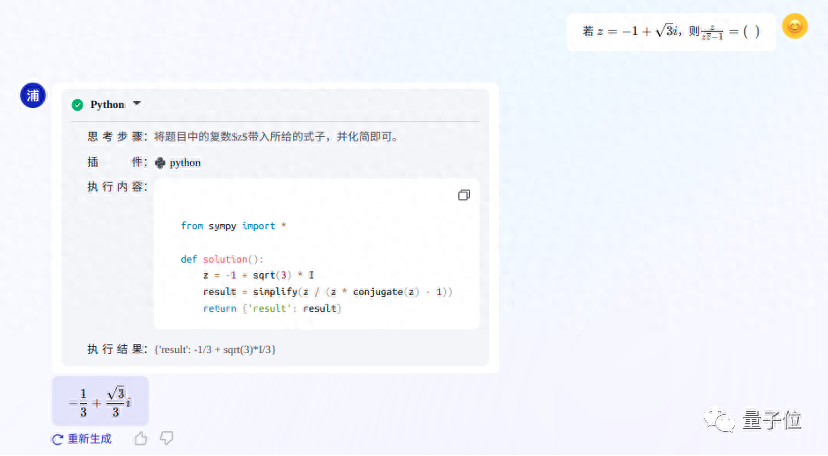Click the execution result output text

tap(215, 349)
